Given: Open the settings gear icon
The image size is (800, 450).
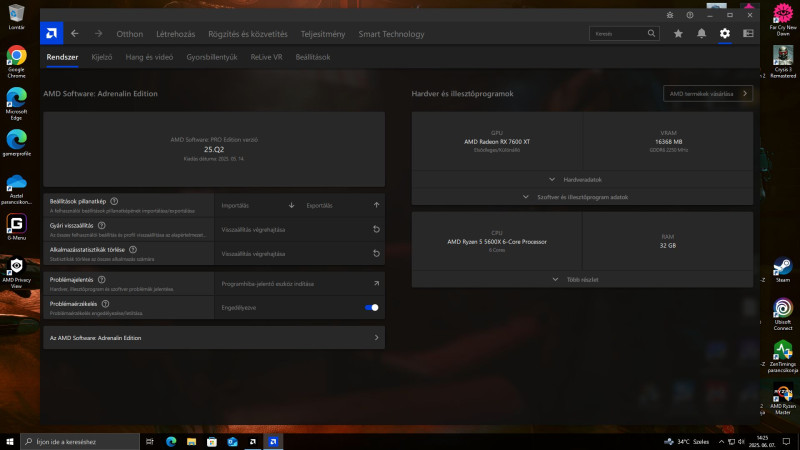Looking at the screenshot, I should (x=725, y=34).
